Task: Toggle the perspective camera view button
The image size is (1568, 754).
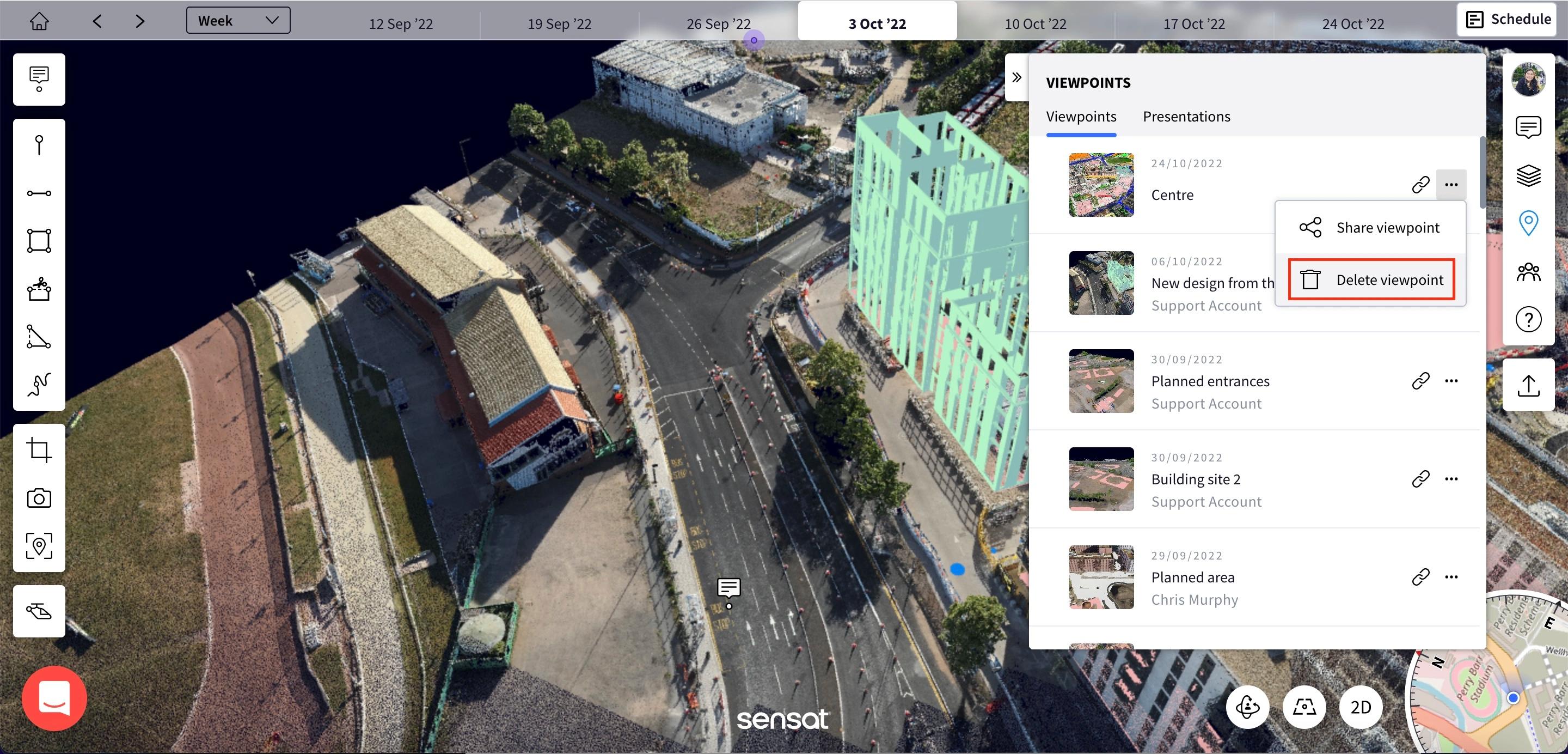Action: pos(1304,707)
